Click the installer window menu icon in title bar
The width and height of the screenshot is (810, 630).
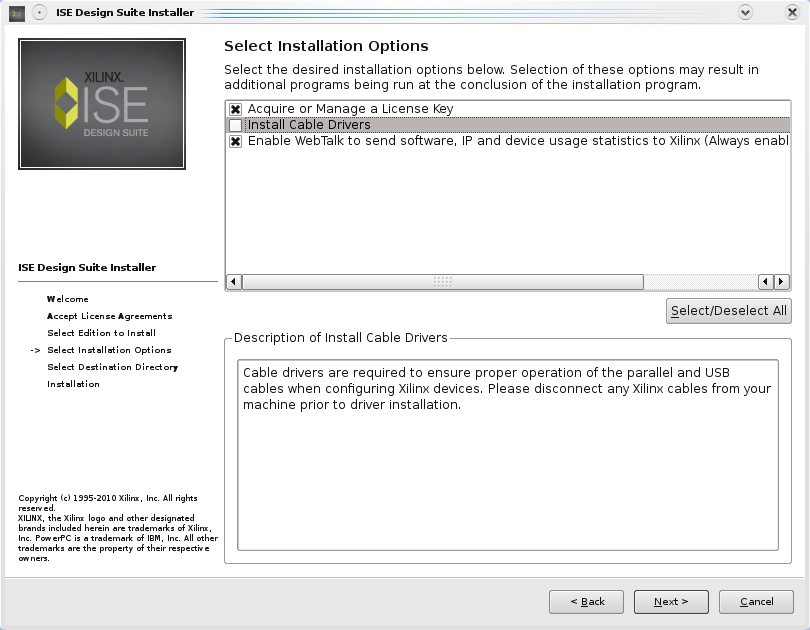[17, 13]
